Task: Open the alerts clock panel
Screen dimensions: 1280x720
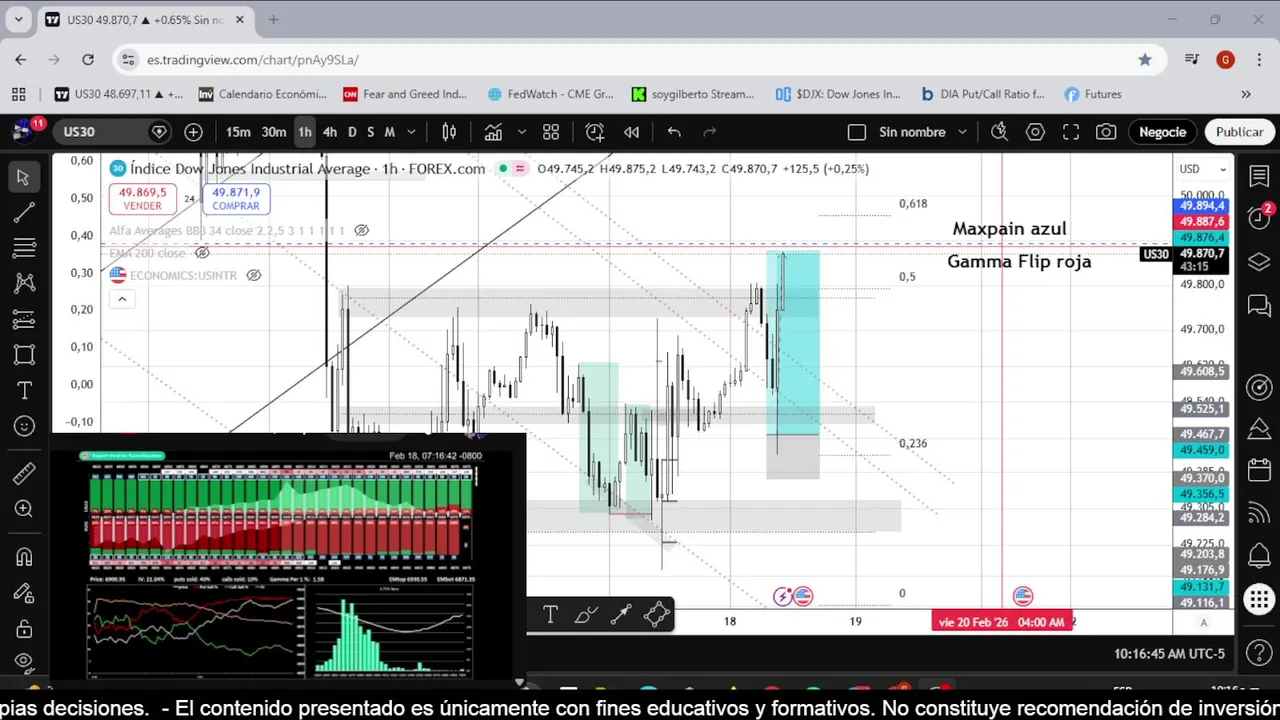Action: tap(1259, 218)
